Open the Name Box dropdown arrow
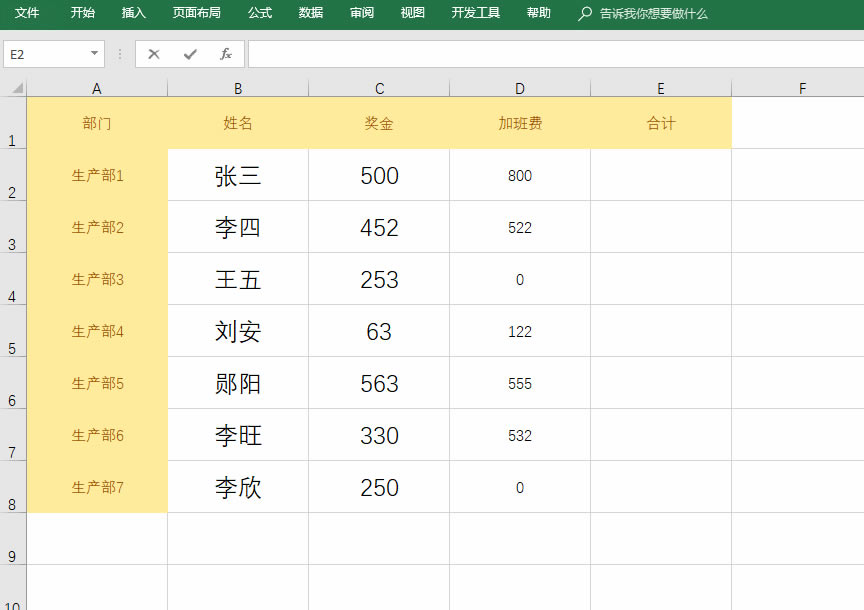The height and width of the screenshot is (610, 864). 94,54
